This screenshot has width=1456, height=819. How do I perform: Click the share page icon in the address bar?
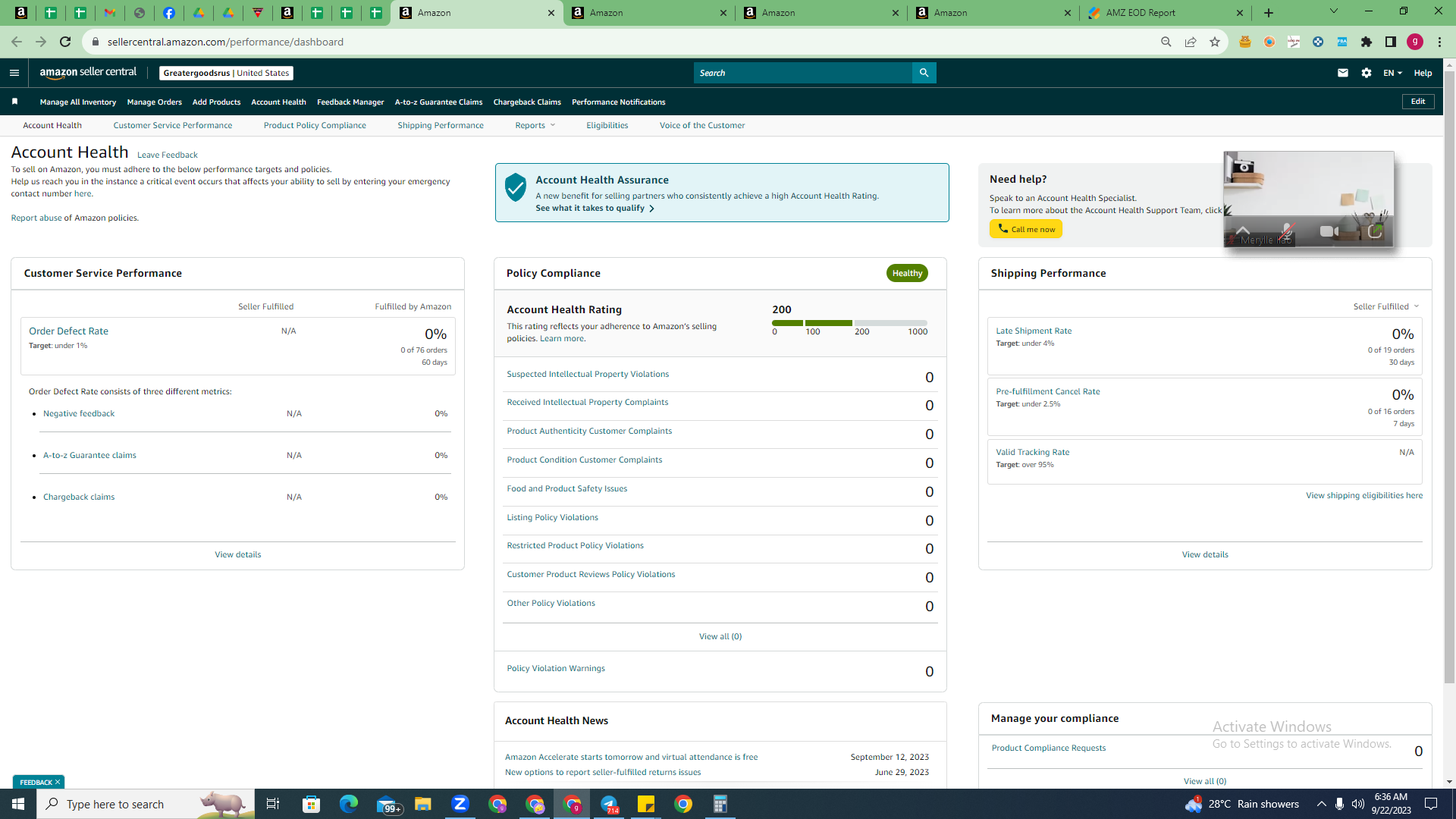[x=1191, y=42]
